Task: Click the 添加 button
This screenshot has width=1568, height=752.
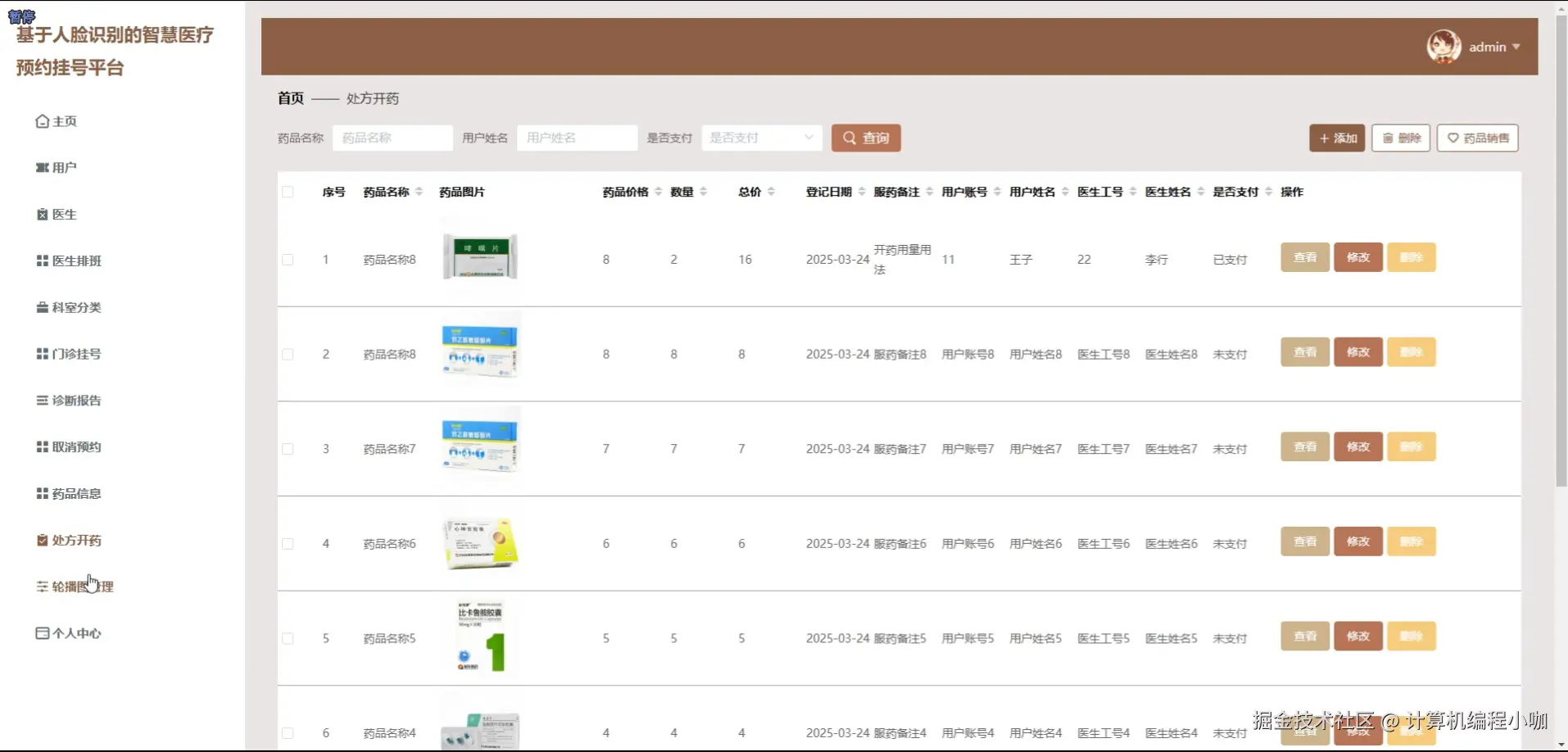Action: coord(1337,138)
